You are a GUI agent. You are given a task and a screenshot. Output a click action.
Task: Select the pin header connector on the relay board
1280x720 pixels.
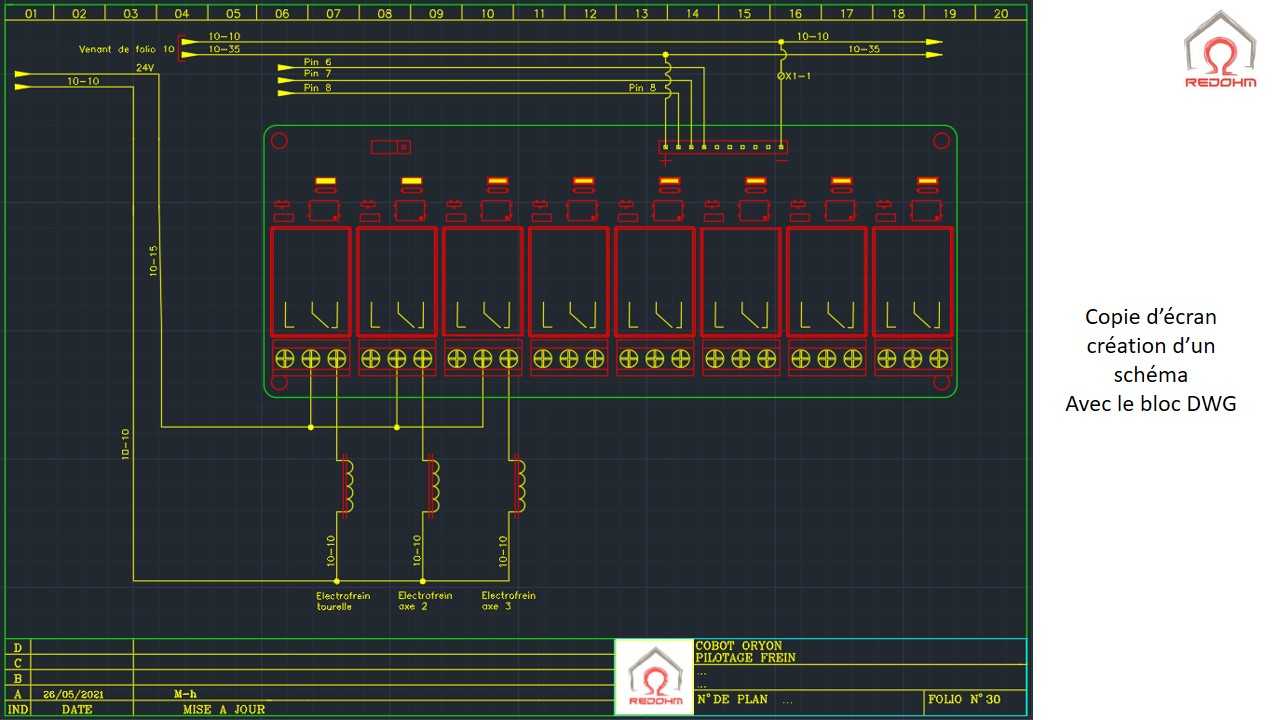(724, 147)
